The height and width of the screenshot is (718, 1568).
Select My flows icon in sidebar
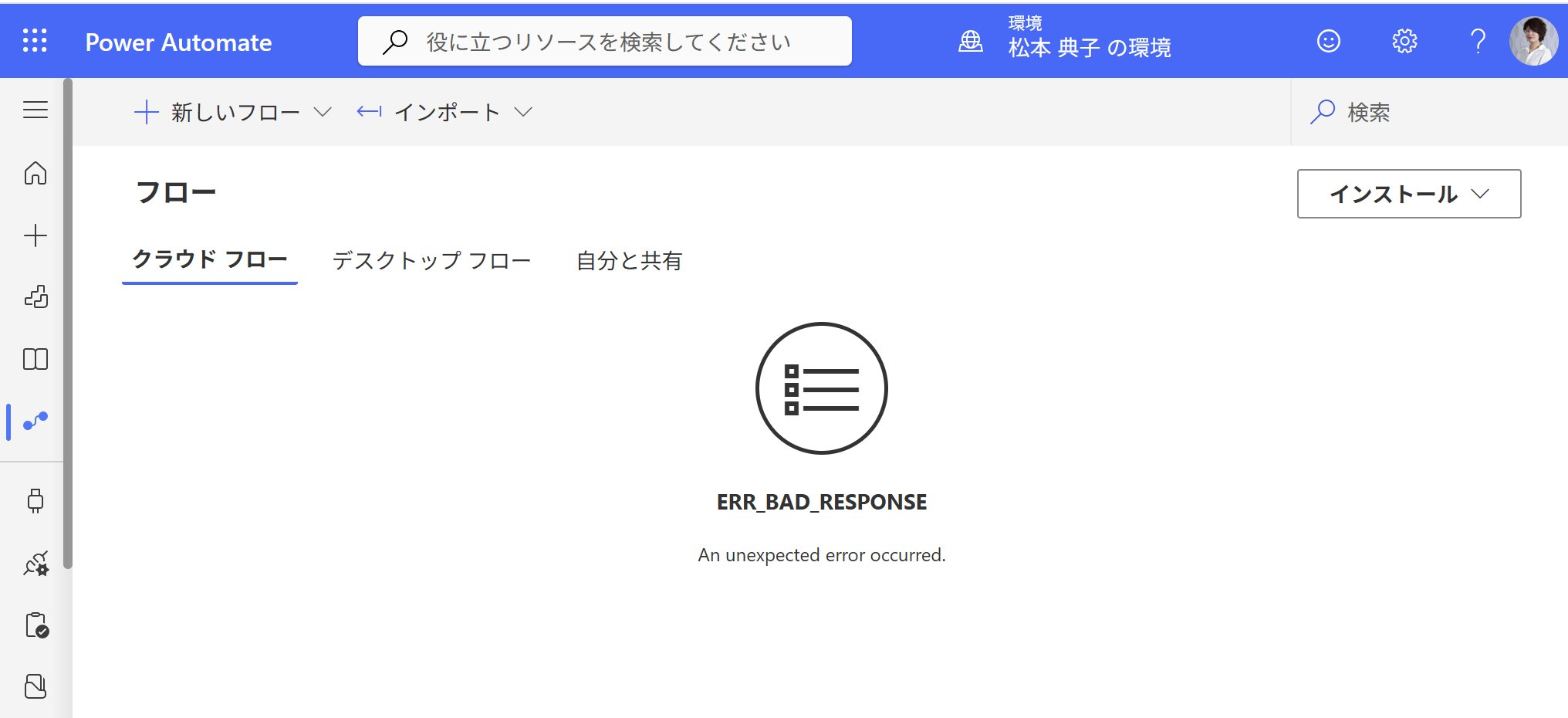[x=35, y=421]
